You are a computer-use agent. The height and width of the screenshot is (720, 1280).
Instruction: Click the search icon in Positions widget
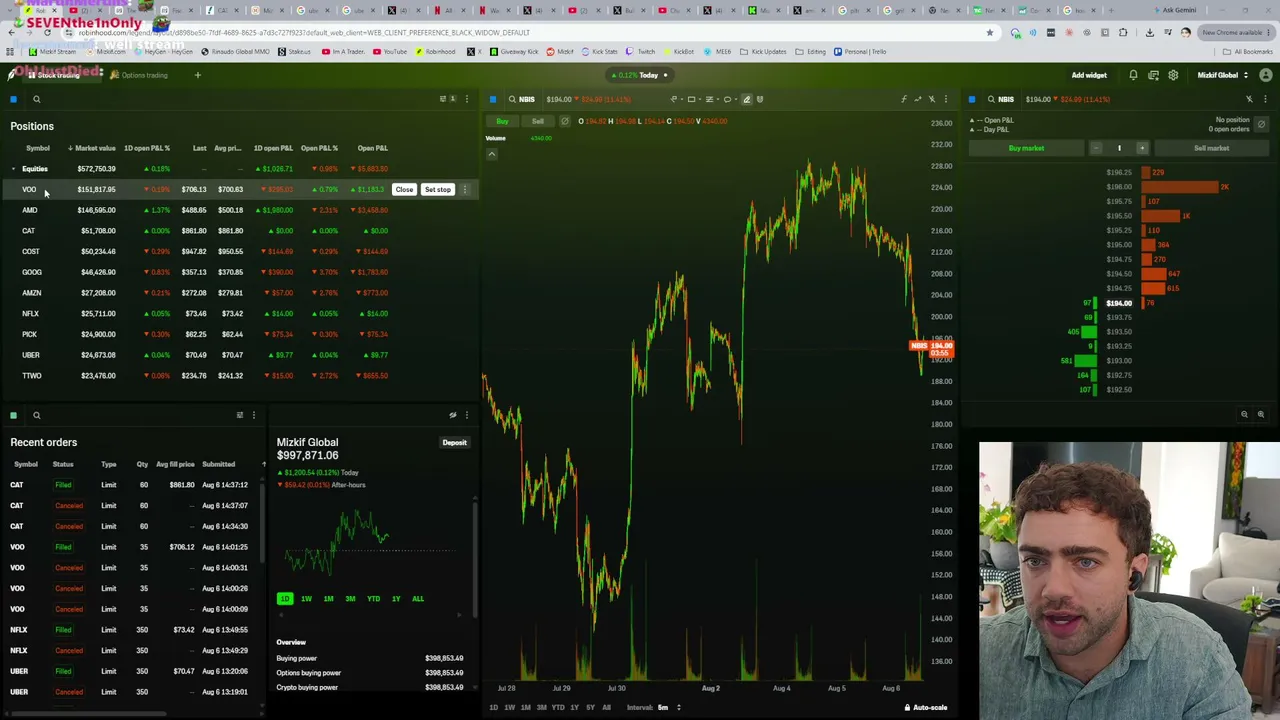click(36, 99)
